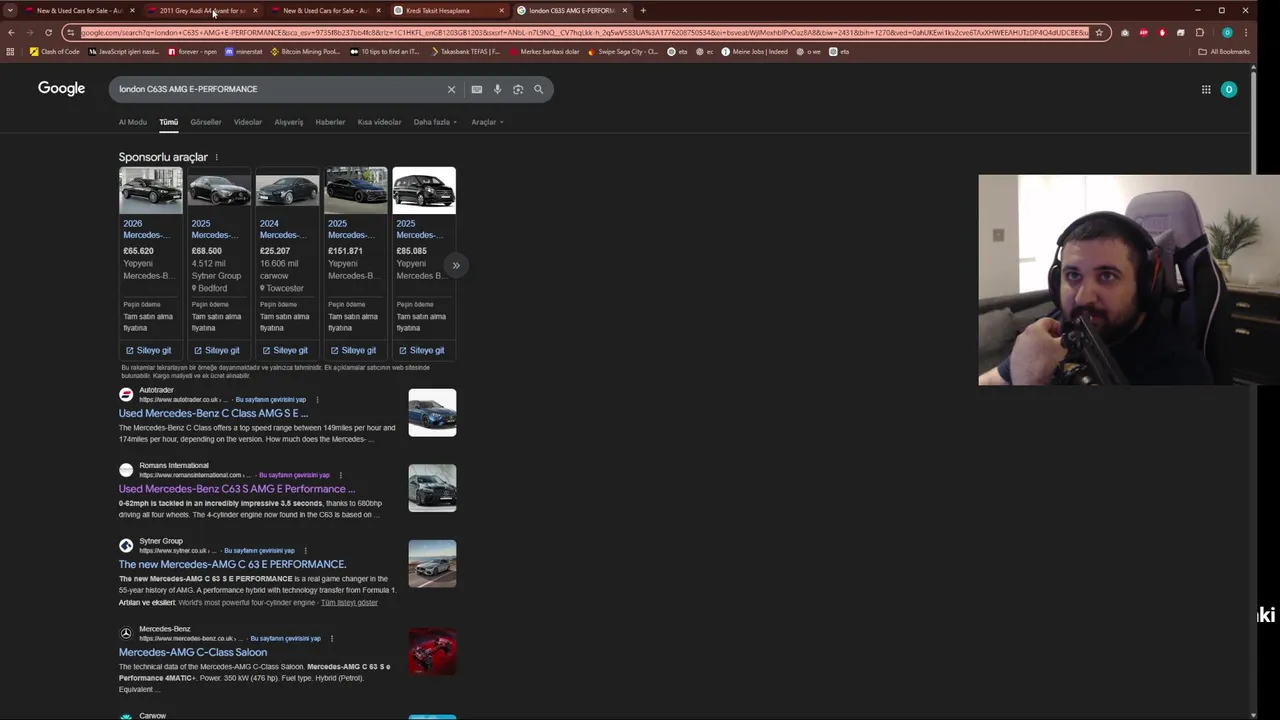The width and height of the screenshot is (1280, 720).
Task: Go back with the browser back arrow
Action: click(x=11, y=32)
